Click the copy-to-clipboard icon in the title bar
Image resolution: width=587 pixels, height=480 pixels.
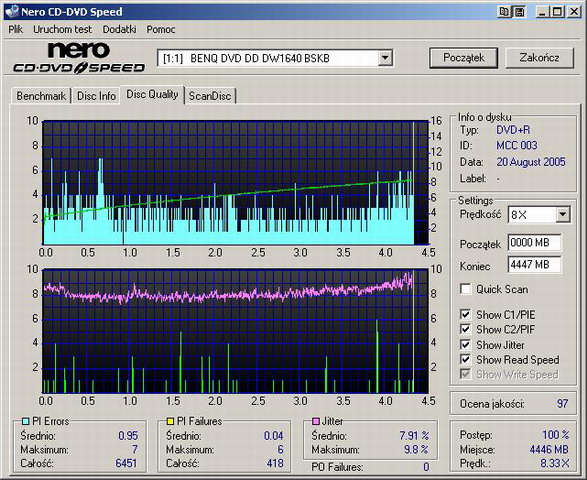(505, 12)
